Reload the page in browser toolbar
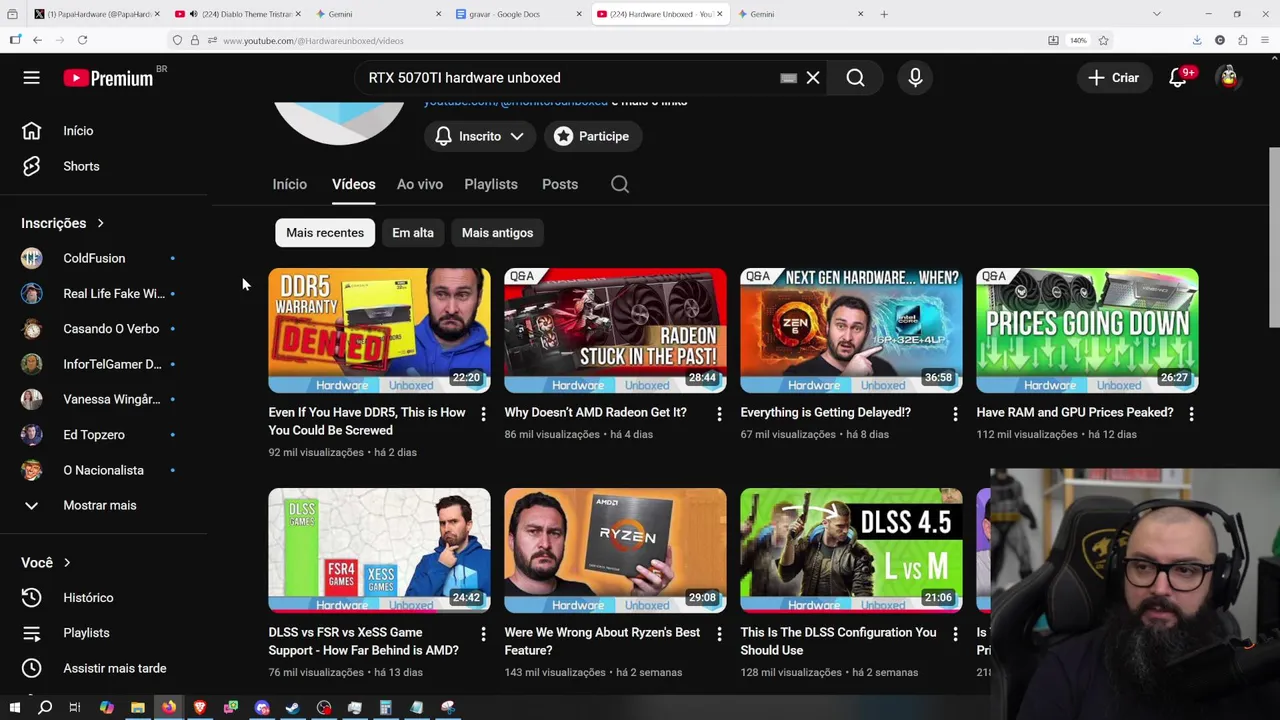The height and width of the screenshot is (720, 1280). 82,40
